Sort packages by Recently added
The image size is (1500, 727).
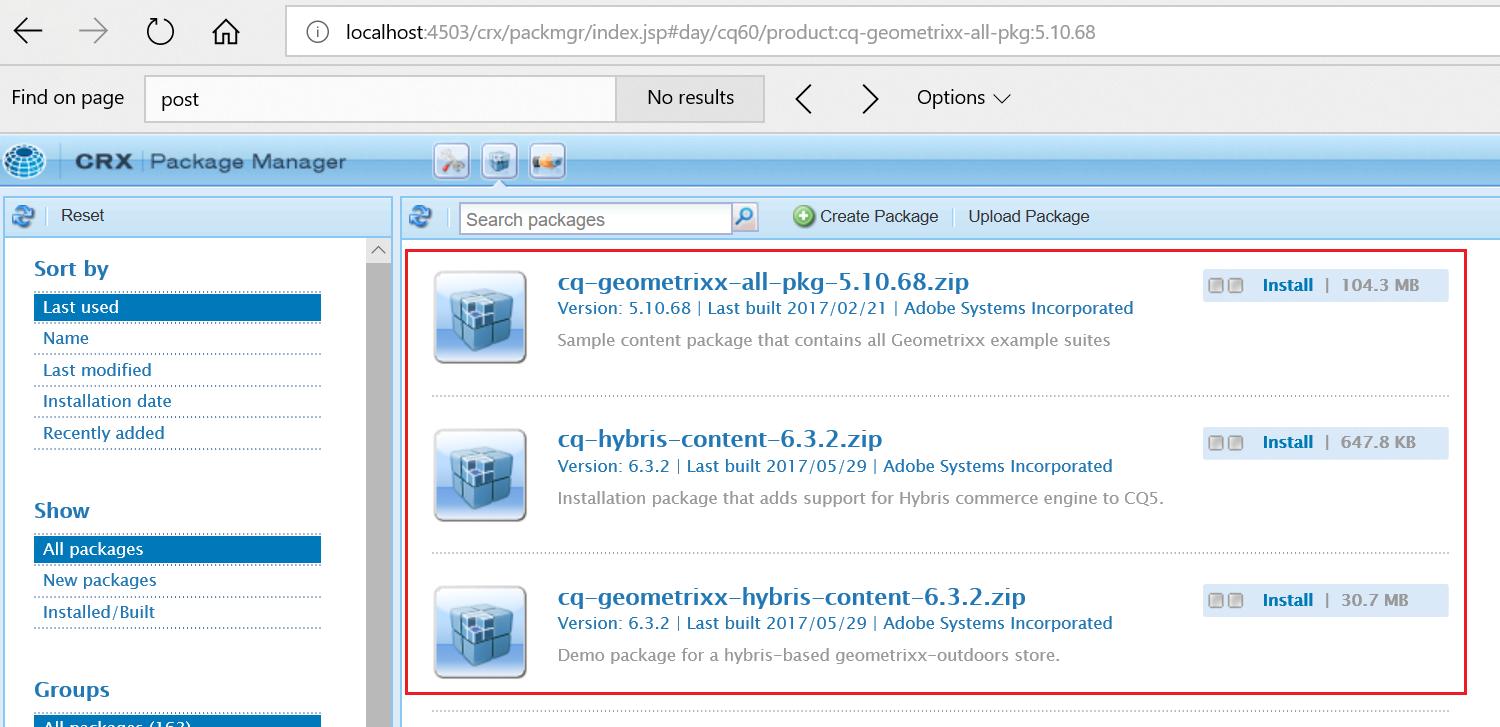(177, 433)
